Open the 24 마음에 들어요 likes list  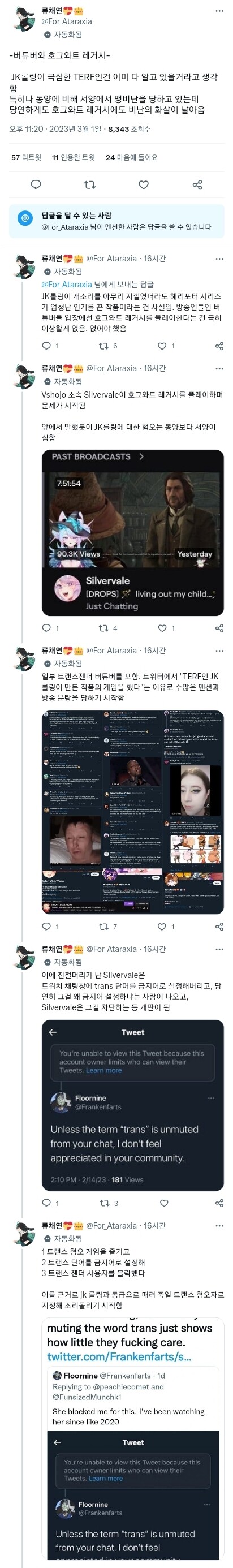131,157
